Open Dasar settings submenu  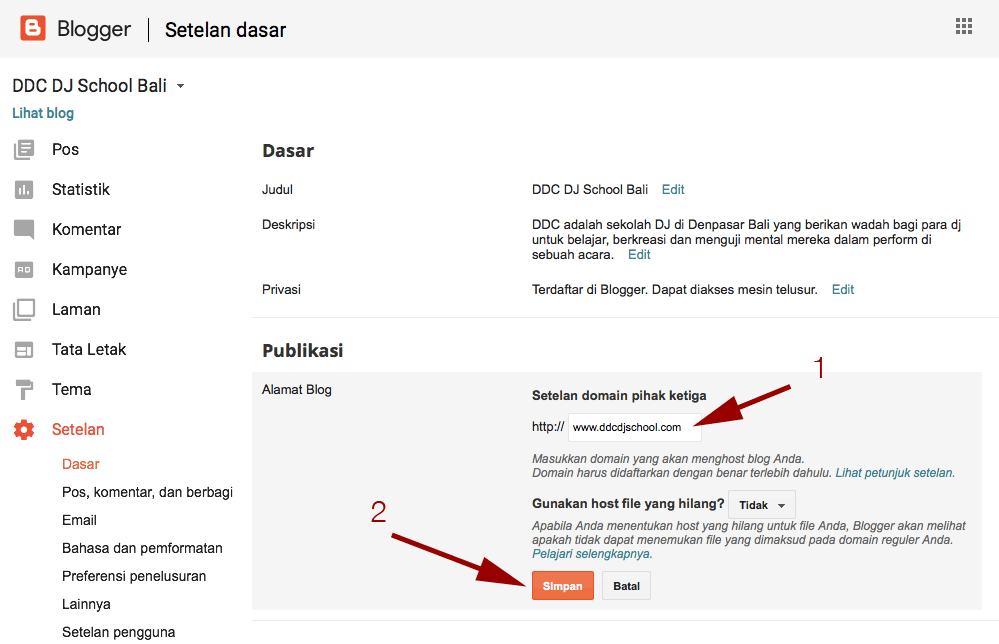81,464
